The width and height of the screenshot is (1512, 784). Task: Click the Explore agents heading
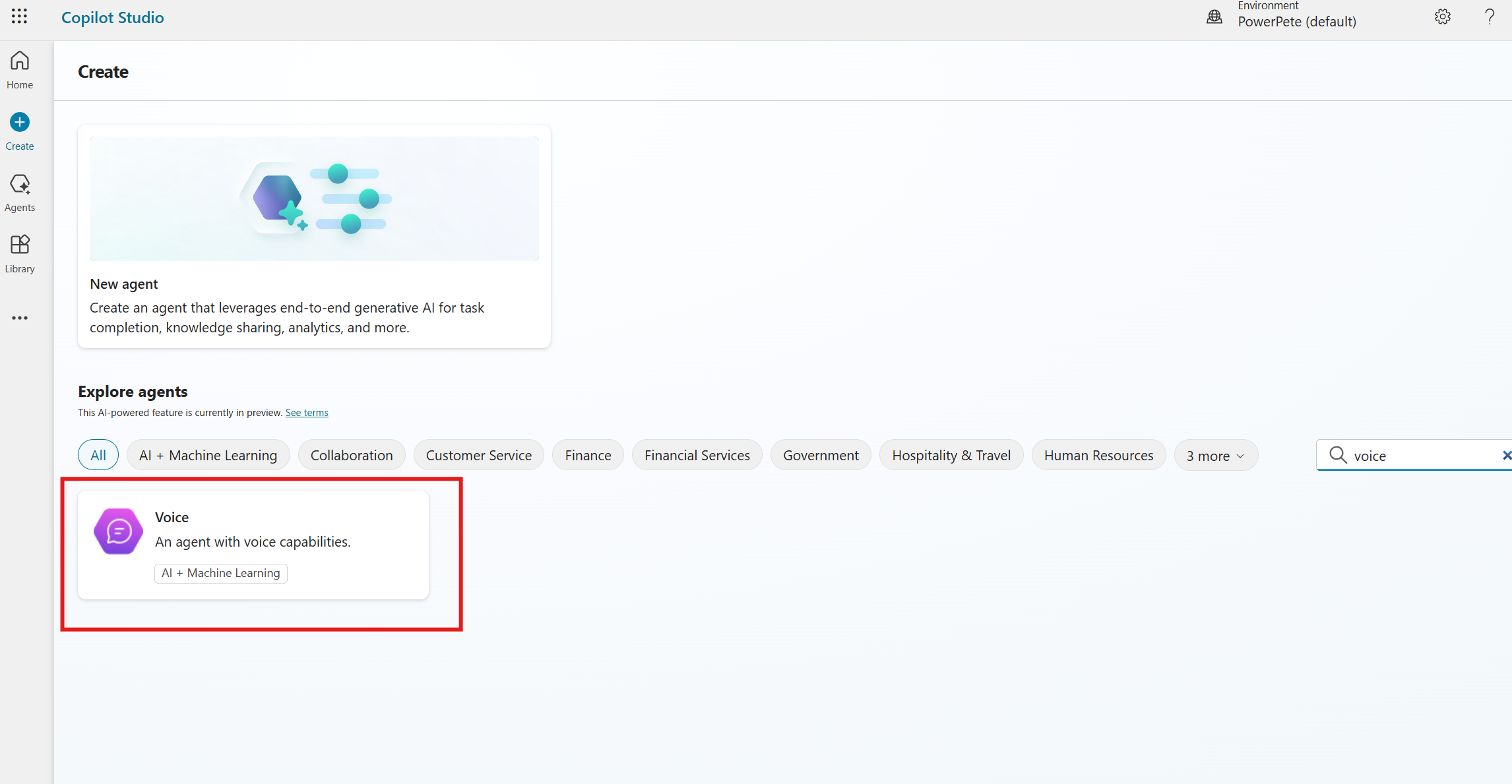(133, 392)
